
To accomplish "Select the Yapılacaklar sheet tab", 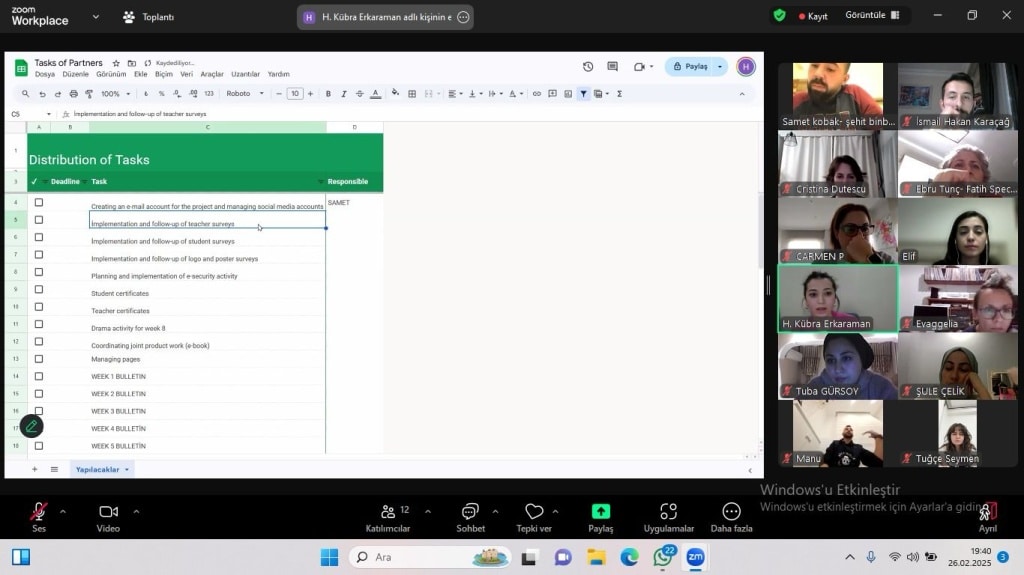I will click(98, 470).
